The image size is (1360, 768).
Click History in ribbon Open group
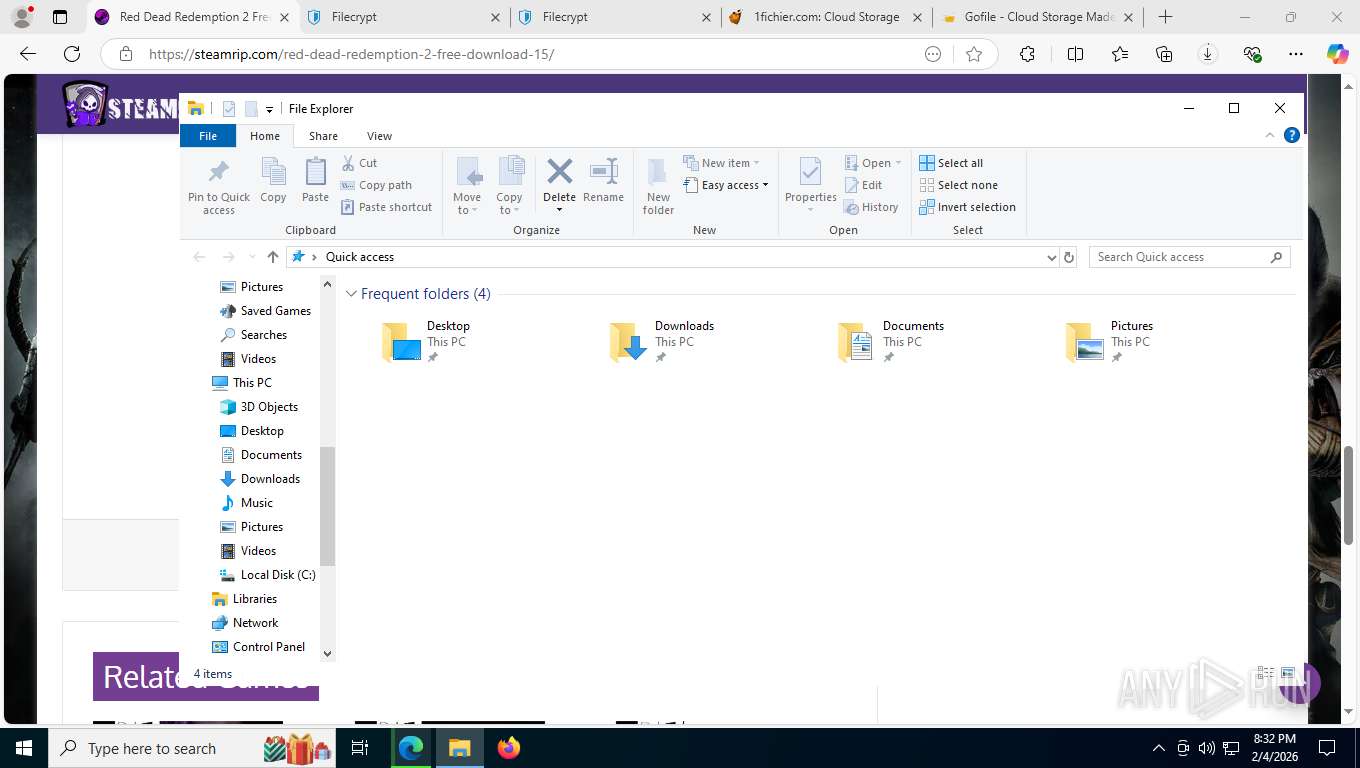coord(871,207)
